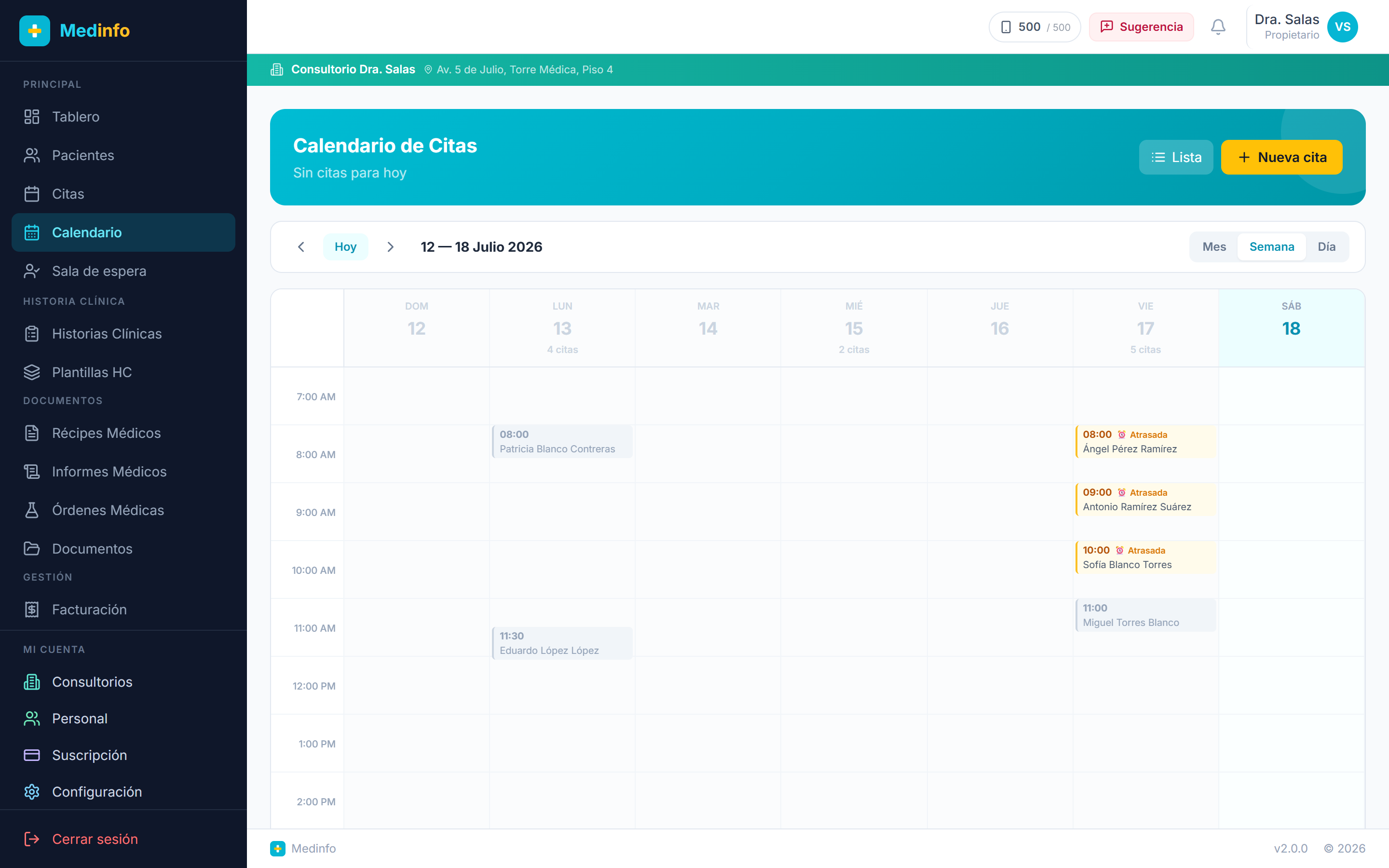
Task: Click the 12 — 18 Julio 2026 date range
Action: point(481,247)
